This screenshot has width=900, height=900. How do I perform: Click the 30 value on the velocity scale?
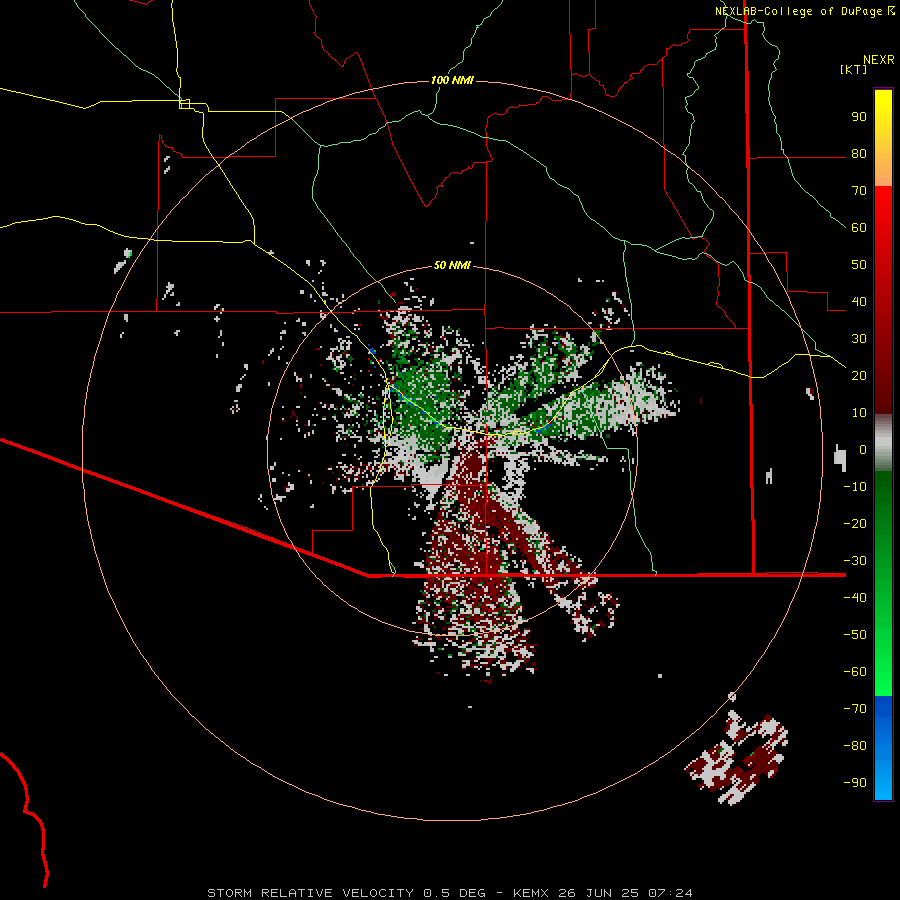click(x=859, y=339)
